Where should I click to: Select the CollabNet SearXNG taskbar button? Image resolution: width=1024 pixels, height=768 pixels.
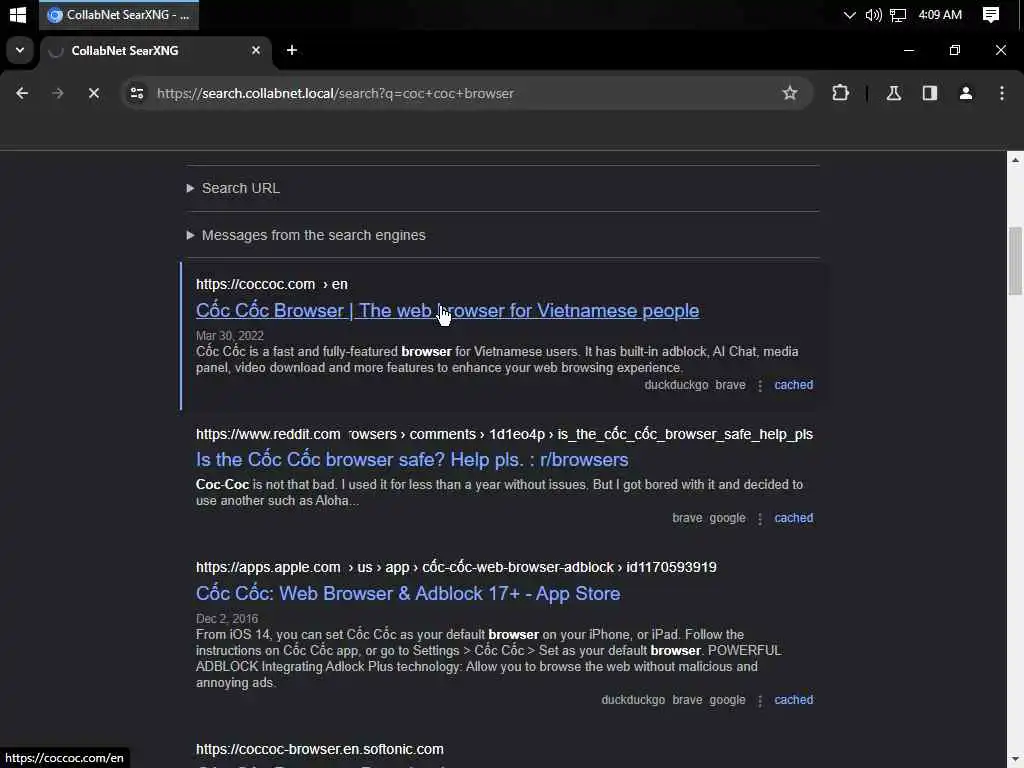pyautogui.click(x=119, y=14)
